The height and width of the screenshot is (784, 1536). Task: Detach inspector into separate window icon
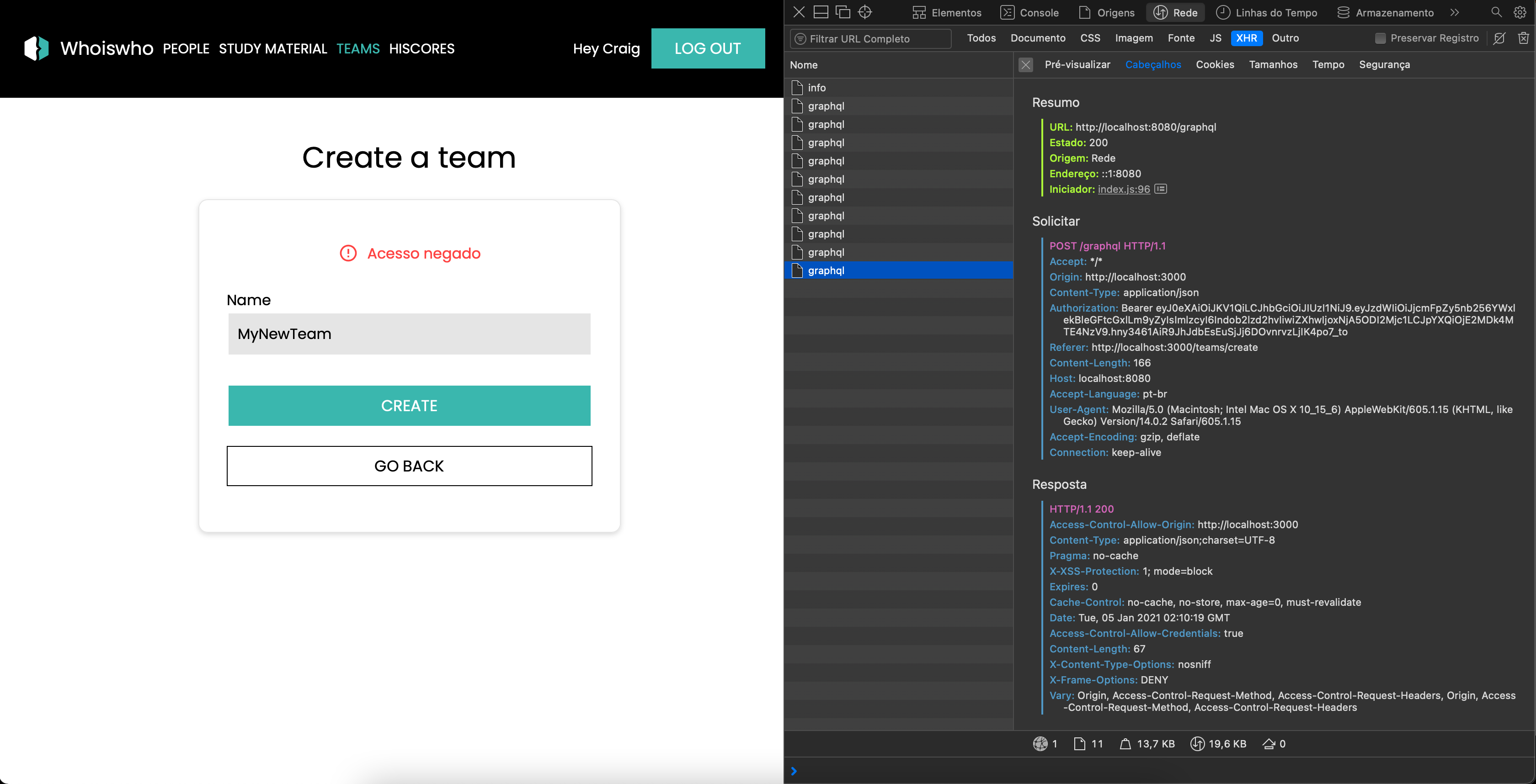pyautogui.click(x=843, y=12)
